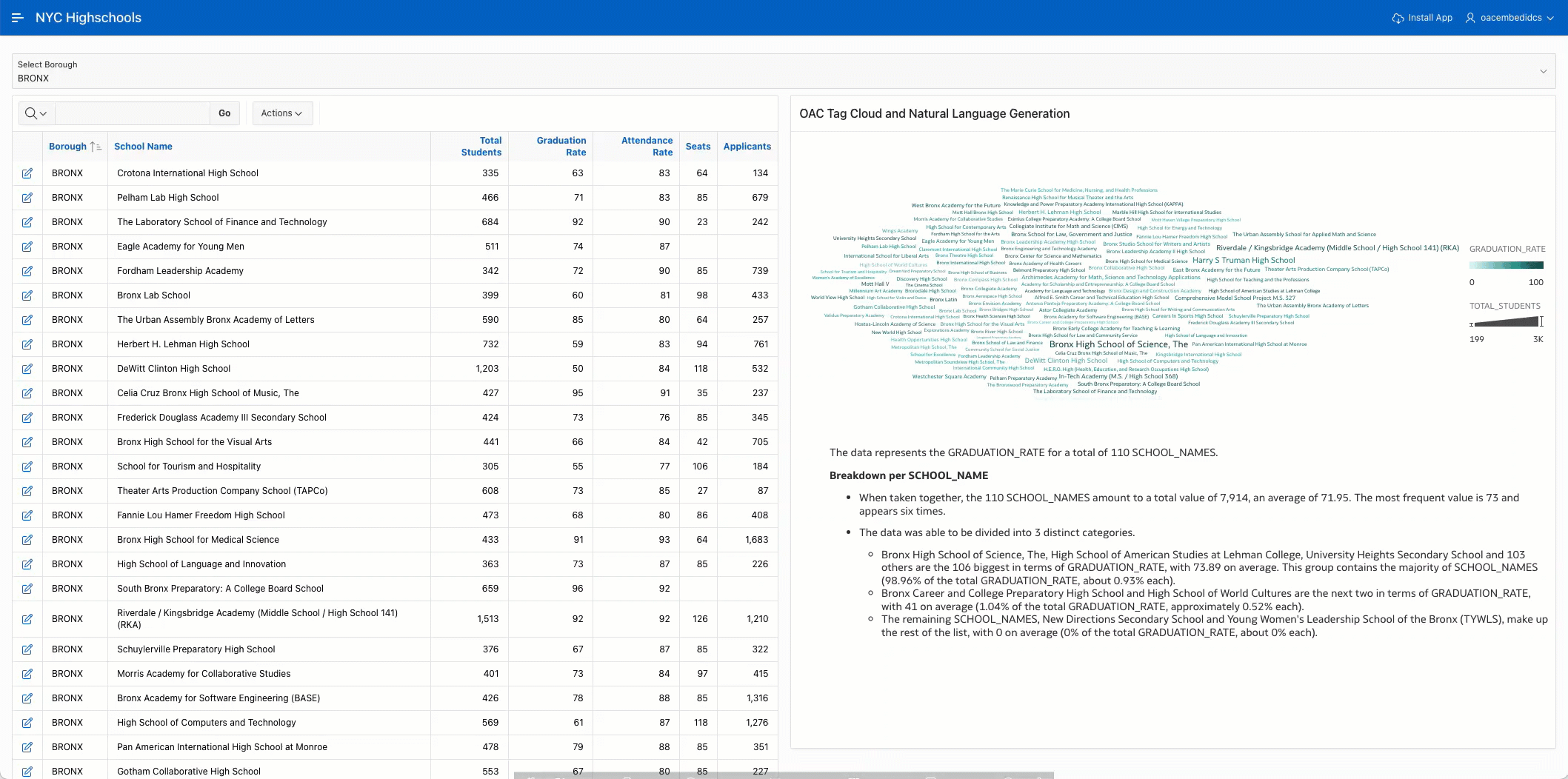Edit the Theater Arts Production Company School row
1568x779 pixels.
pos(27,491)
